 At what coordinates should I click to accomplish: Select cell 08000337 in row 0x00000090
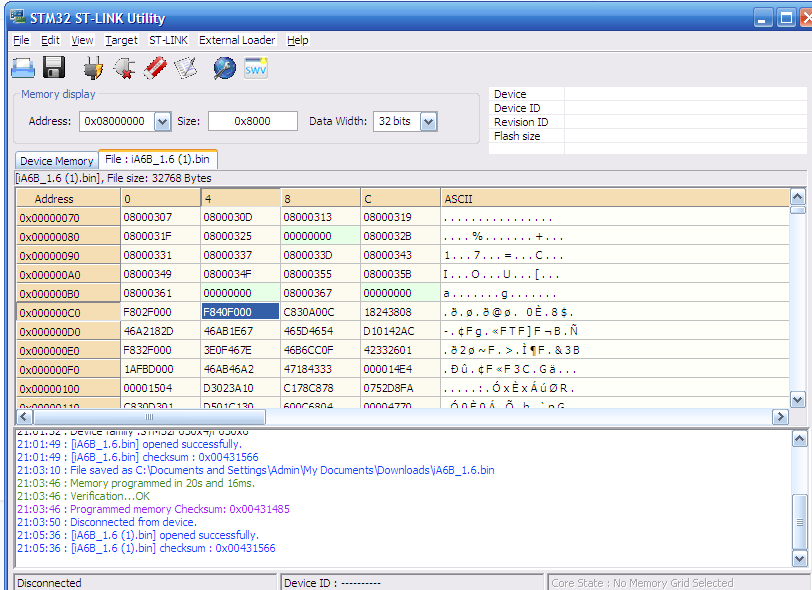pyautogui.click(x=240, y=255)
